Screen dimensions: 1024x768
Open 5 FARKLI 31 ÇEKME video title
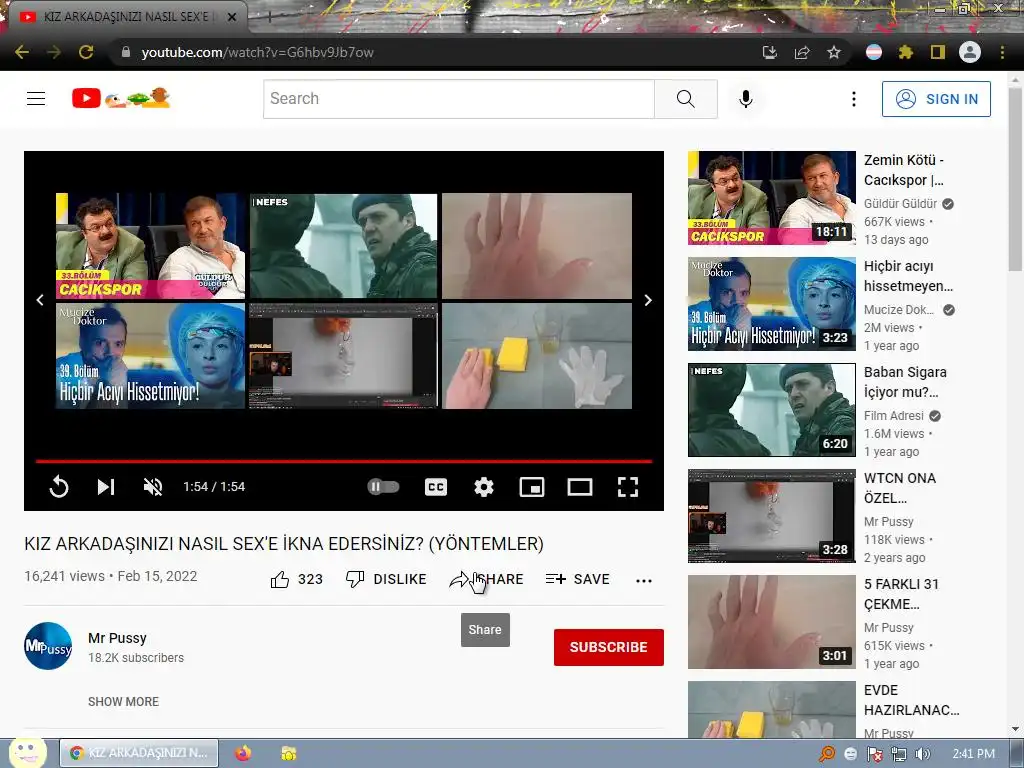point(901,594)
